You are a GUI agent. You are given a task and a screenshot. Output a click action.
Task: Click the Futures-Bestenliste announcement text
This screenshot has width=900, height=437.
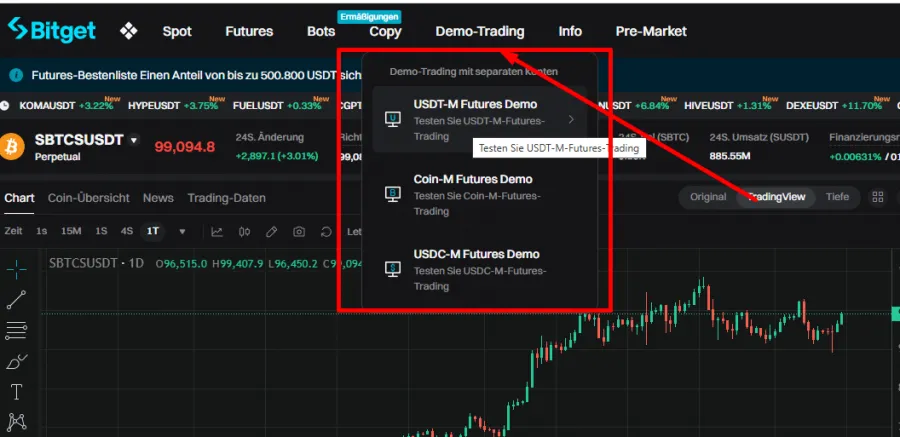pos(196,75)
